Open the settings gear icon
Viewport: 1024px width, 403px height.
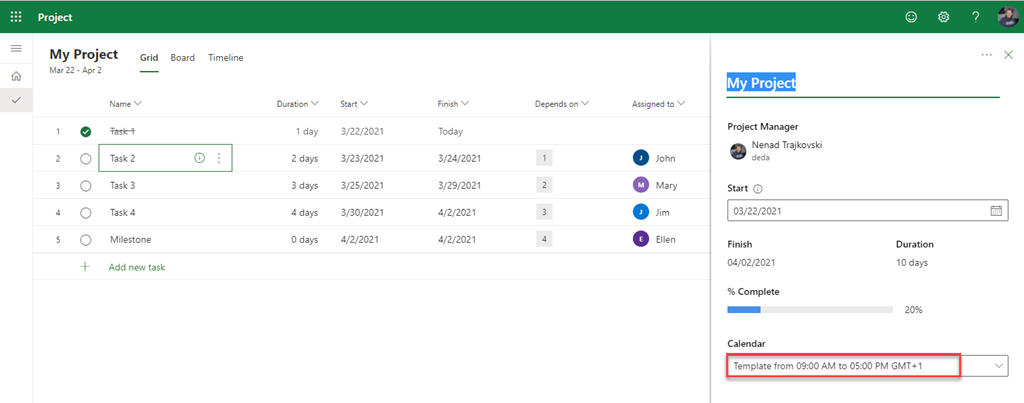[x=943, y=17]
